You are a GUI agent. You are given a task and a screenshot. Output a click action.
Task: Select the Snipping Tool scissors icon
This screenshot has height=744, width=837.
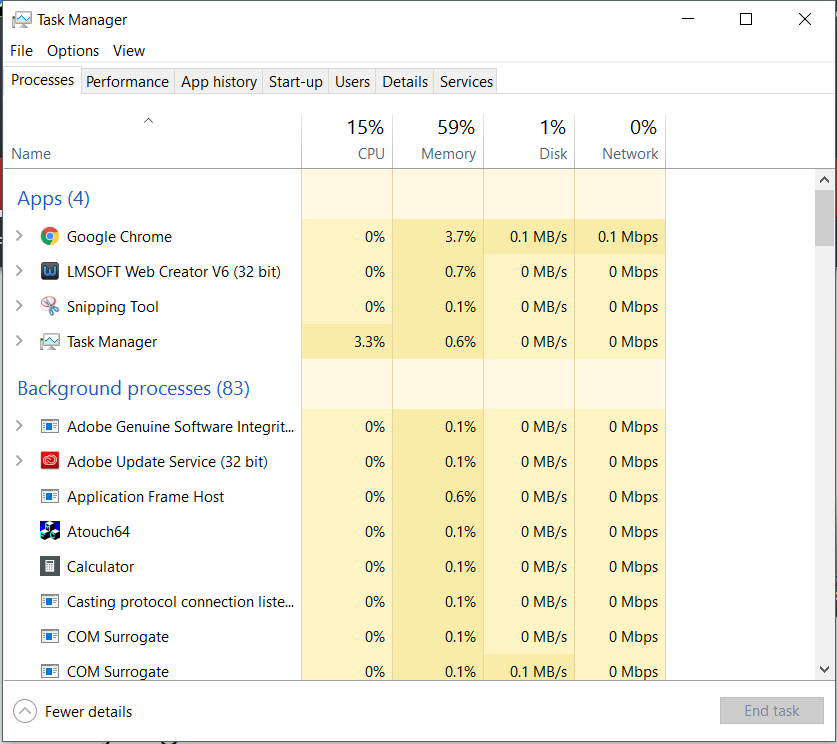click(x=50, y=306)
